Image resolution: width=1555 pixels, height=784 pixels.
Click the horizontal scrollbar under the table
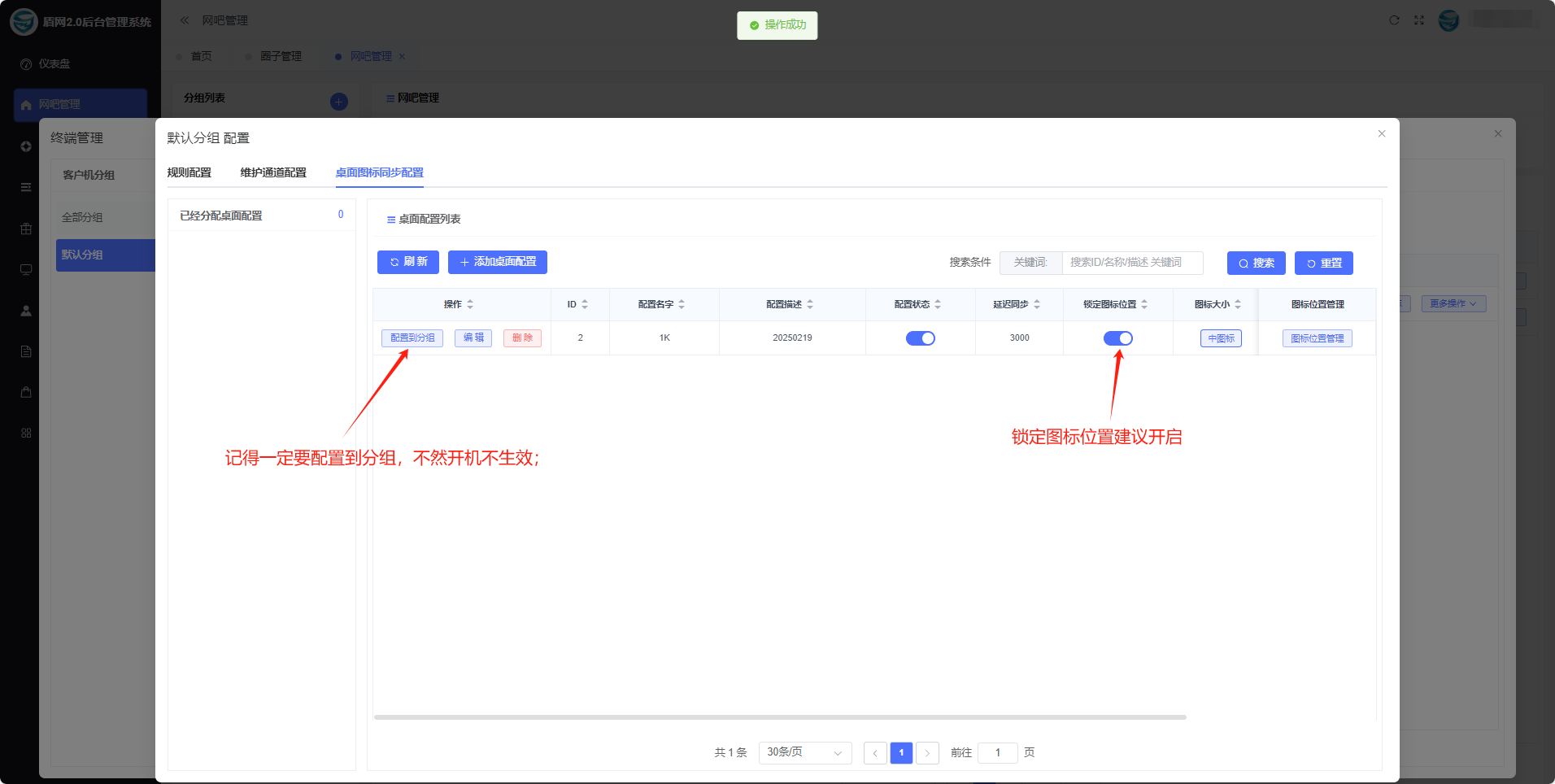click(x=779, y=717)
